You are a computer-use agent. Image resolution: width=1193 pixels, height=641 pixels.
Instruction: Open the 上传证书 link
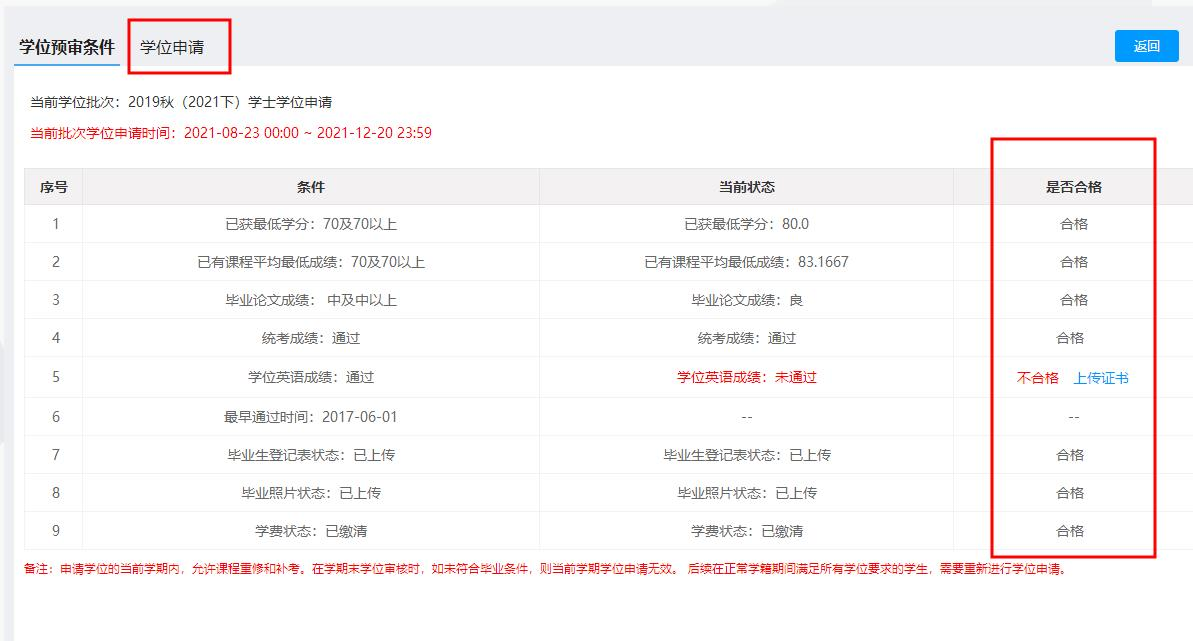[x=1100, y=378]
